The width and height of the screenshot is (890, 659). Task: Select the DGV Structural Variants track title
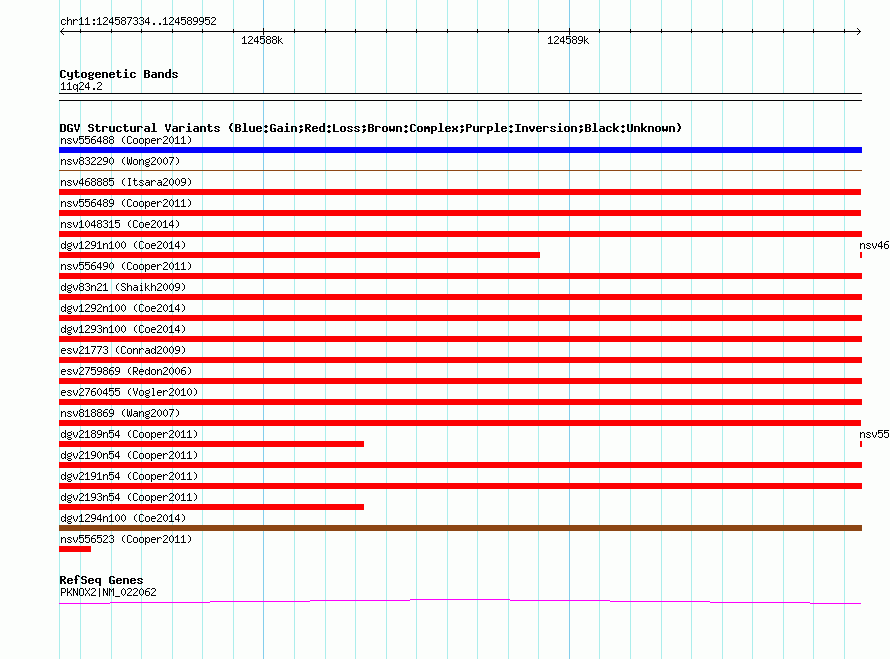(371, 128)
